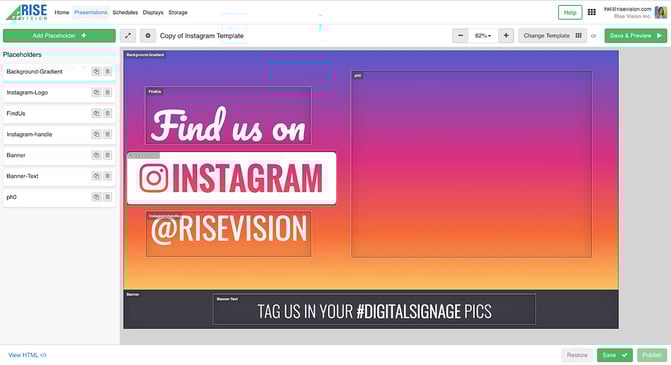Open the Displays menu

click(153, 12)
